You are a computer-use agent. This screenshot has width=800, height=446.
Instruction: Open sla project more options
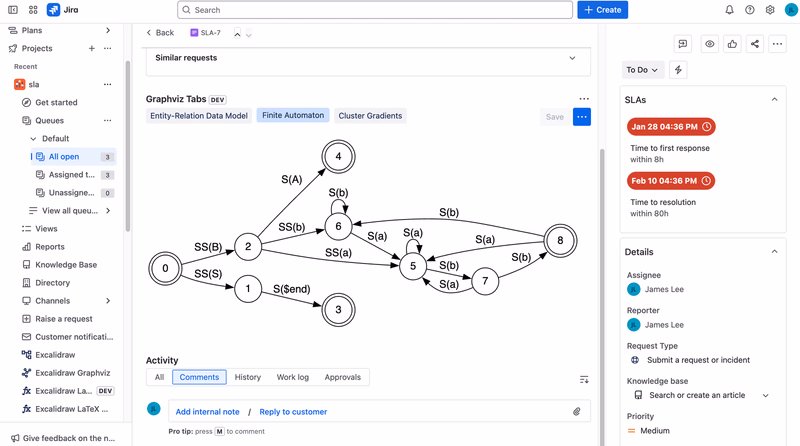click(108, 84)
